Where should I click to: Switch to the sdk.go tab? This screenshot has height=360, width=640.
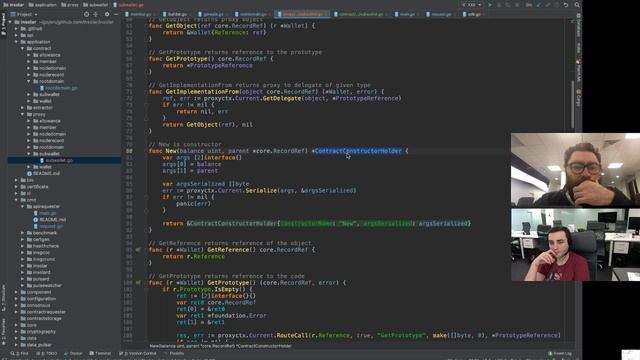coord(472,14)
